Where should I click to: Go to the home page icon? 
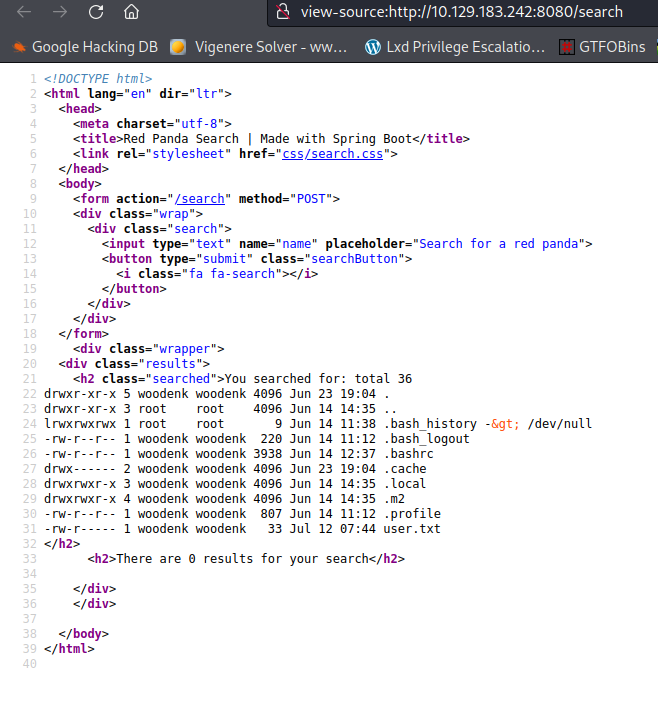click(131, 13)
